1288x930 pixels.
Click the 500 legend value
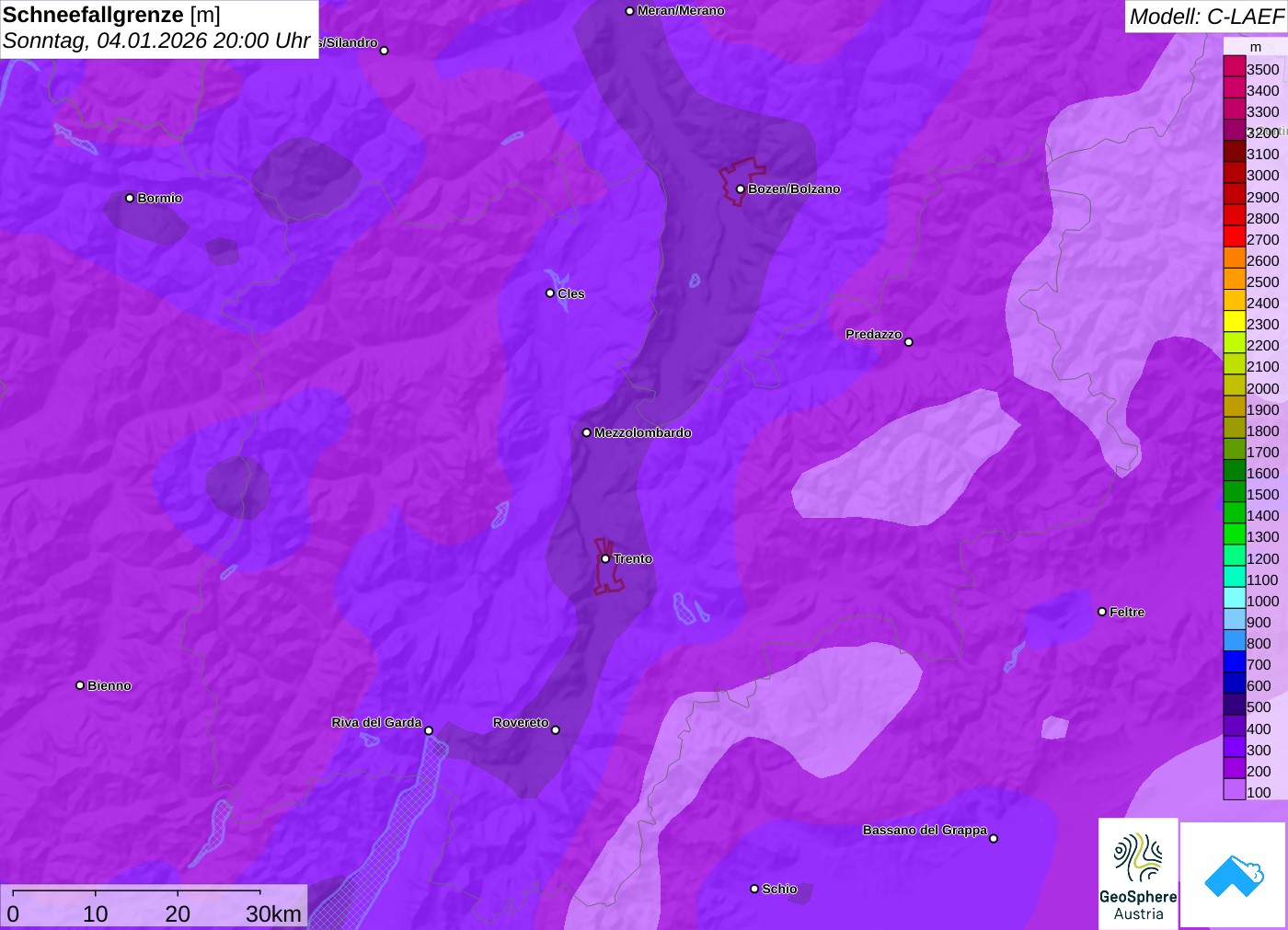[1259, 706]
